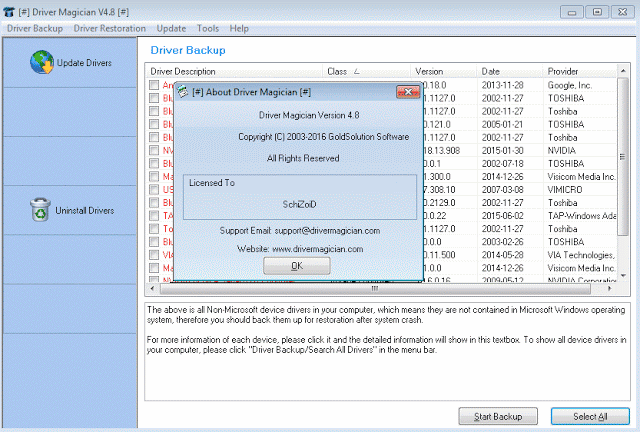Click the 2003-02-26 date cell
The width and height of the screenshot is (640, 432).
click(502, 242)
